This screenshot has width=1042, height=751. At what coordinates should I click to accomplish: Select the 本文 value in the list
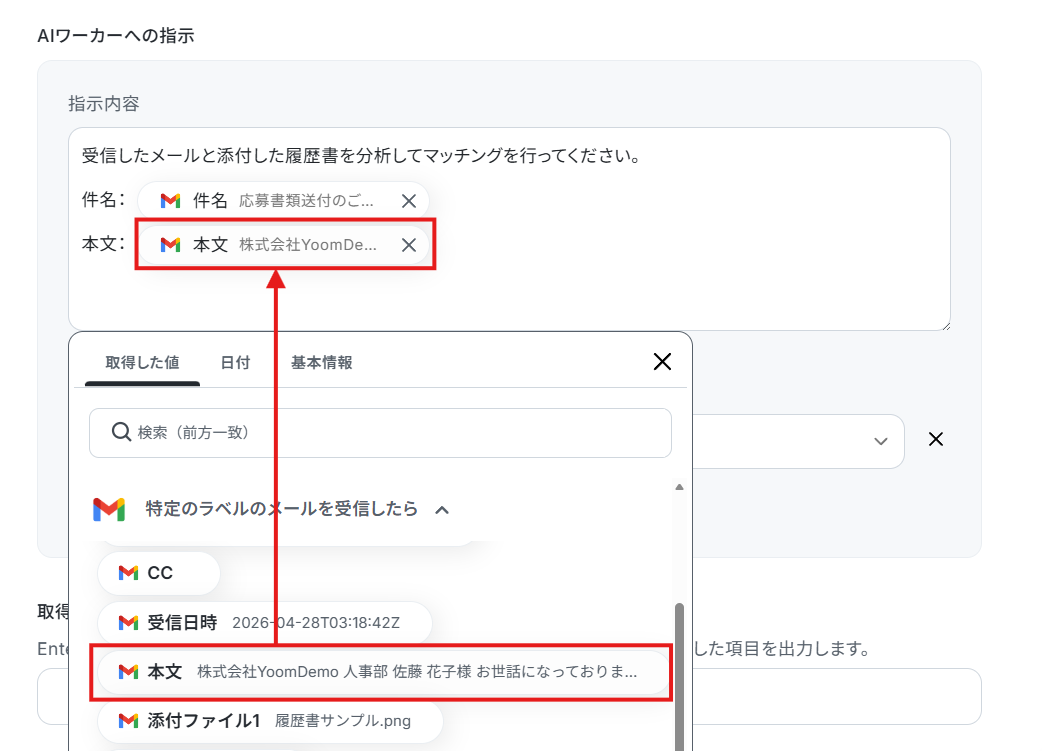point(381,672)
